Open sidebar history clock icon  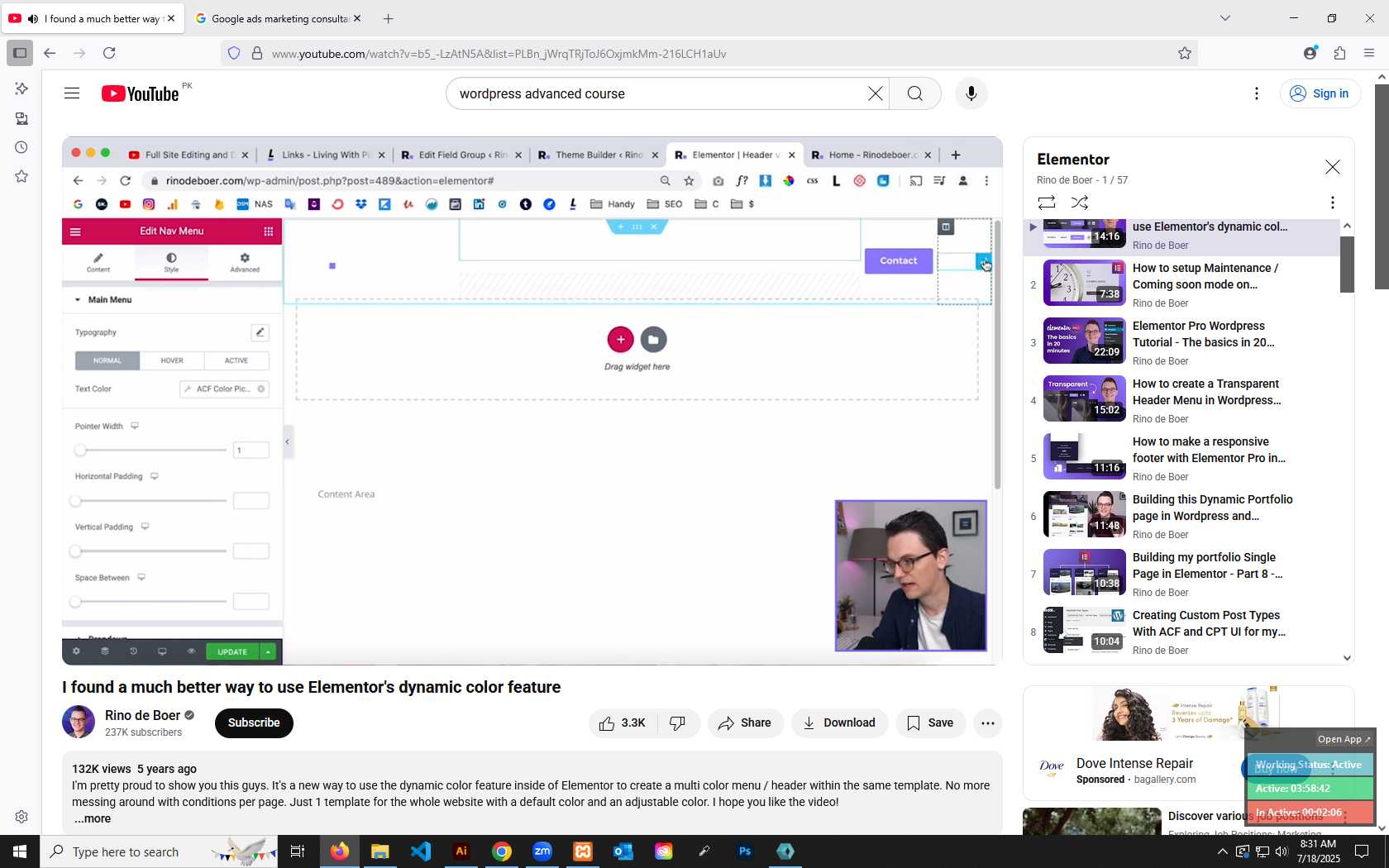click(x=21, y=147)
